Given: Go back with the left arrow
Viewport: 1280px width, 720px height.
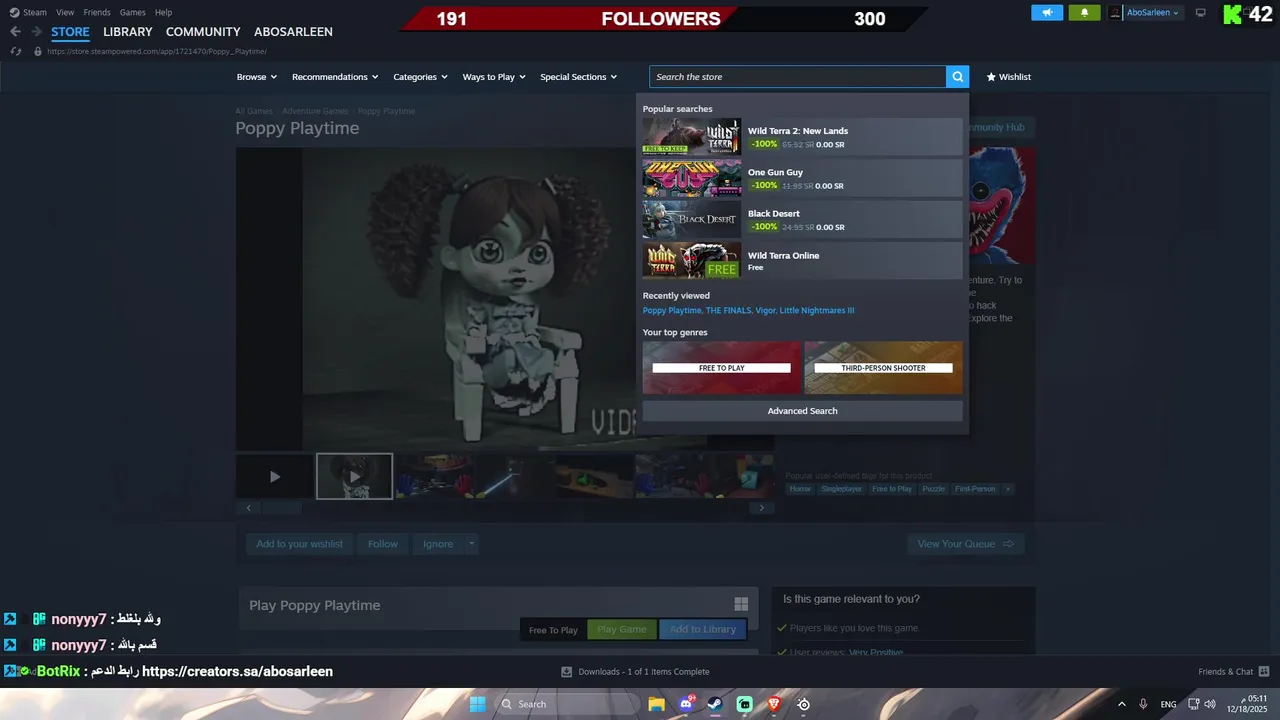Looking at the screenshot, I should click(x=15, y=32).
